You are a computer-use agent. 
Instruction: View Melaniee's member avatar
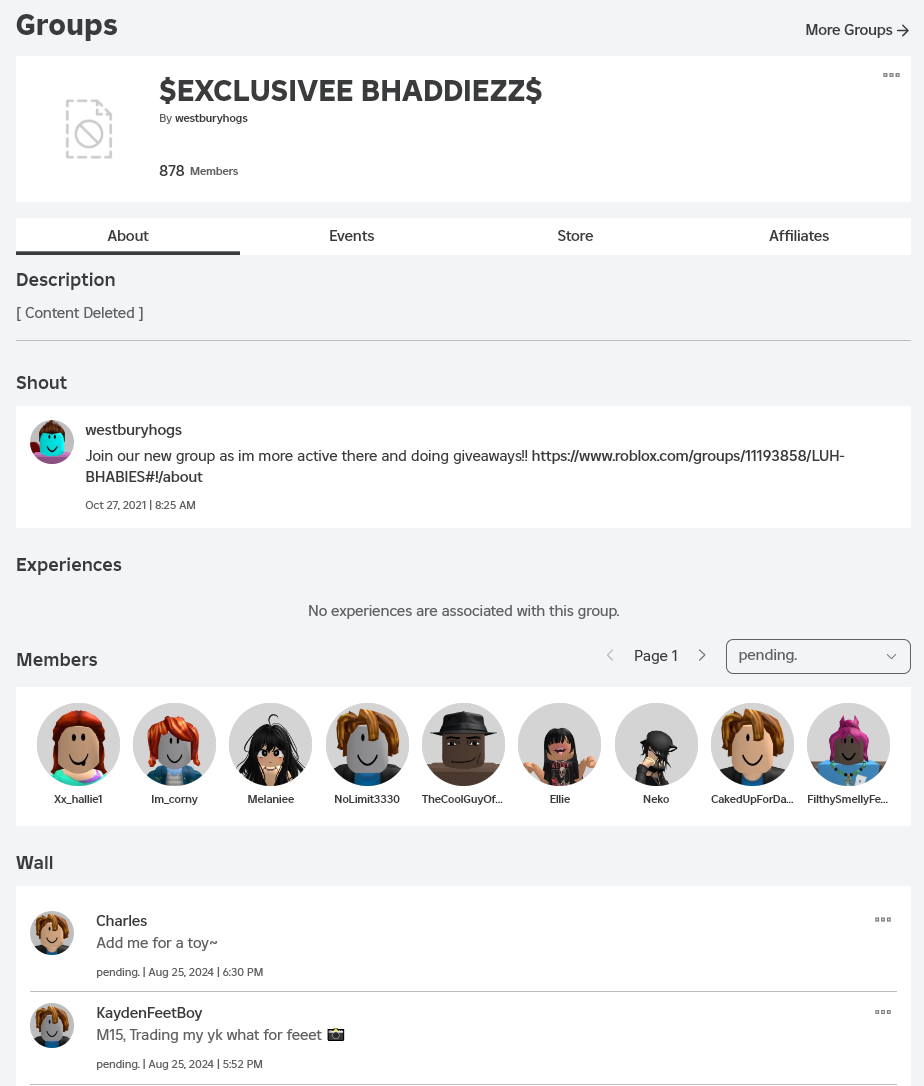pos(270,744)
